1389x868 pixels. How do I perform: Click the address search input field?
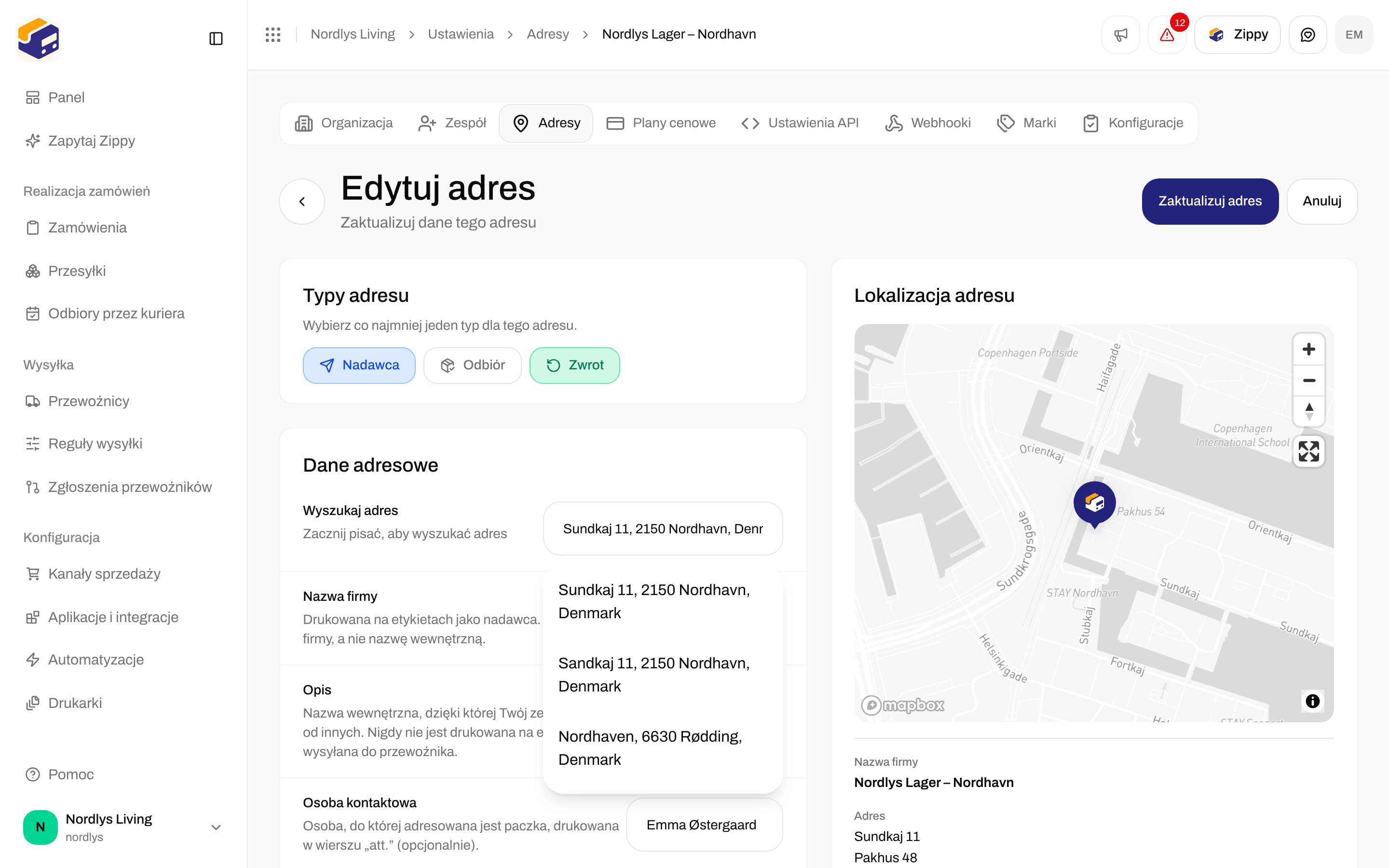663,529
